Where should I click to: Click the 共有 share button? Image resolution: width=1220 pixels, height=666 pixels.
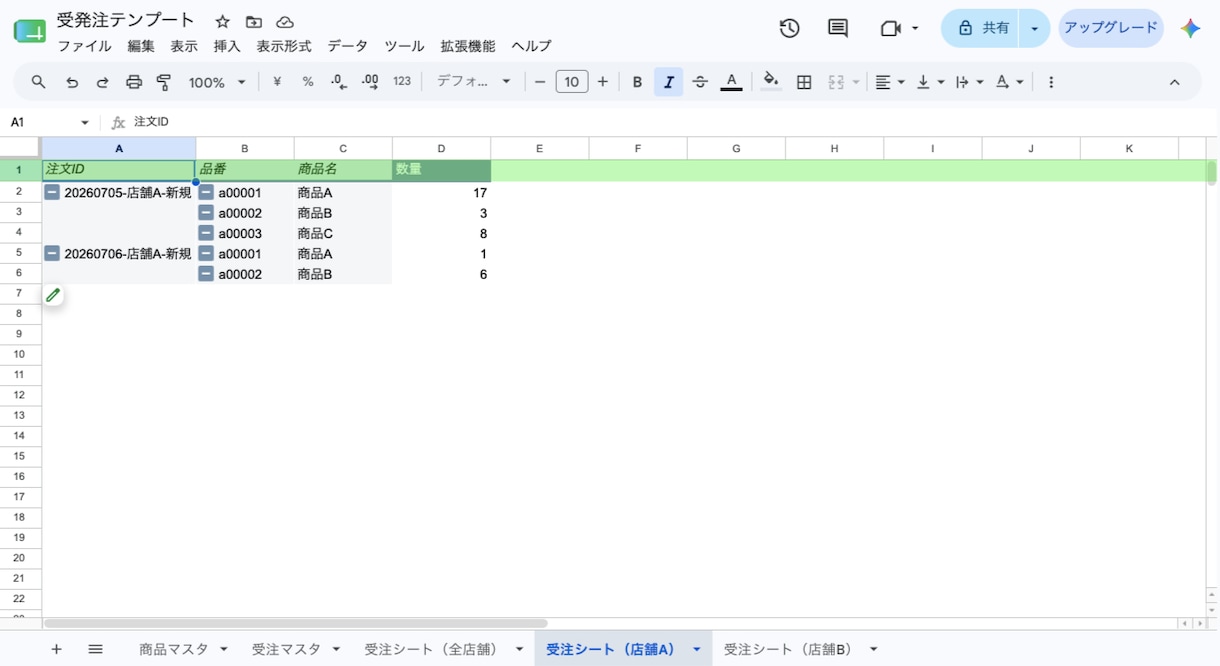pyautogui.click(x=982, y=28)
